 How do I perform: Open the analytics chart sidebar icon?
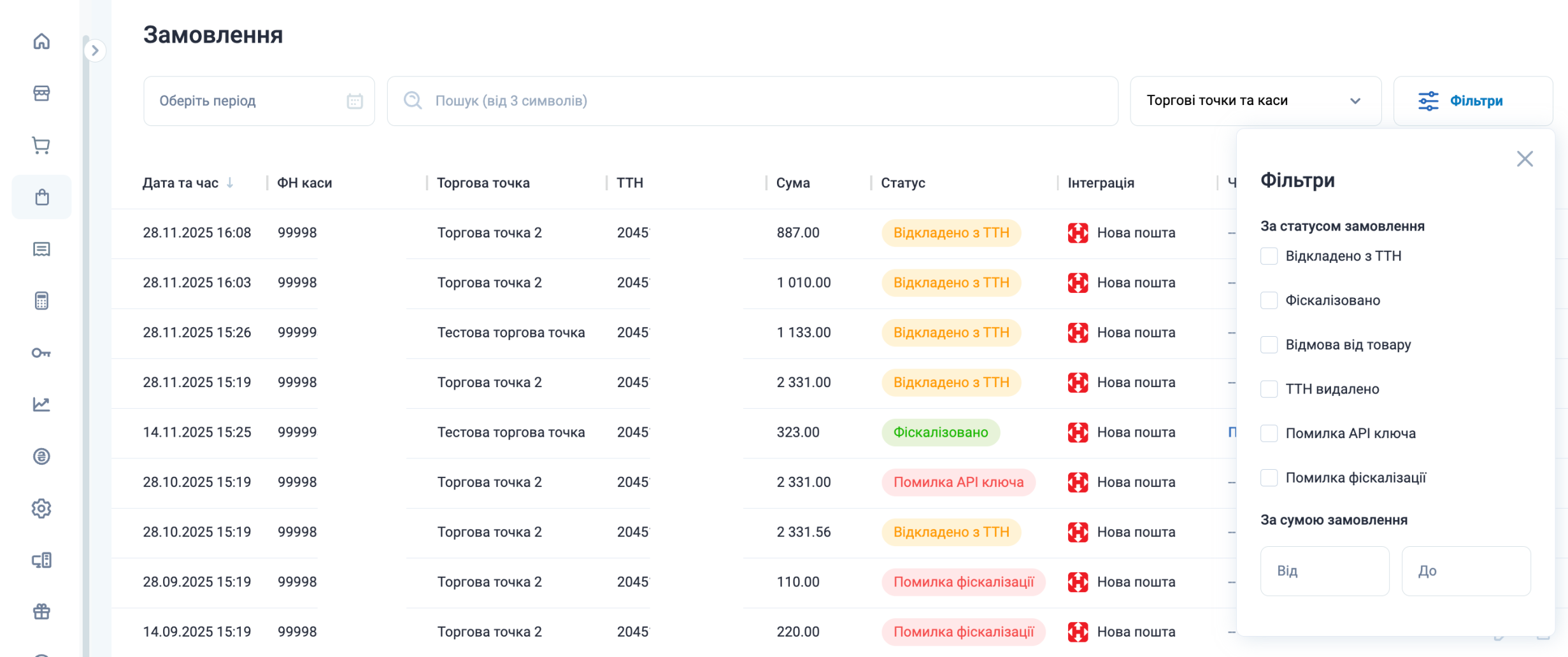pos(41,404)
